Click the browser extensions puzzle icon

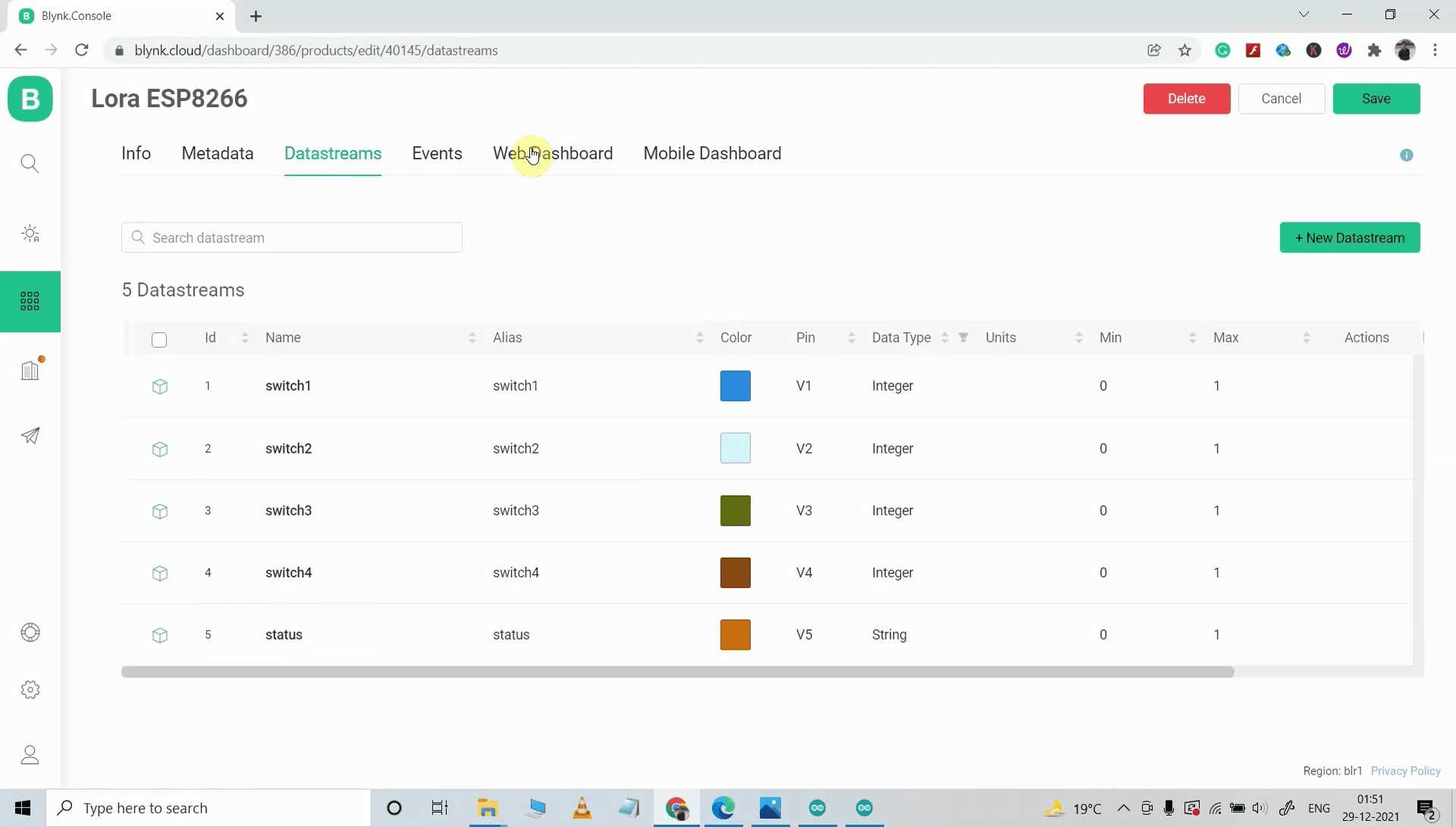coord(1375,50)
